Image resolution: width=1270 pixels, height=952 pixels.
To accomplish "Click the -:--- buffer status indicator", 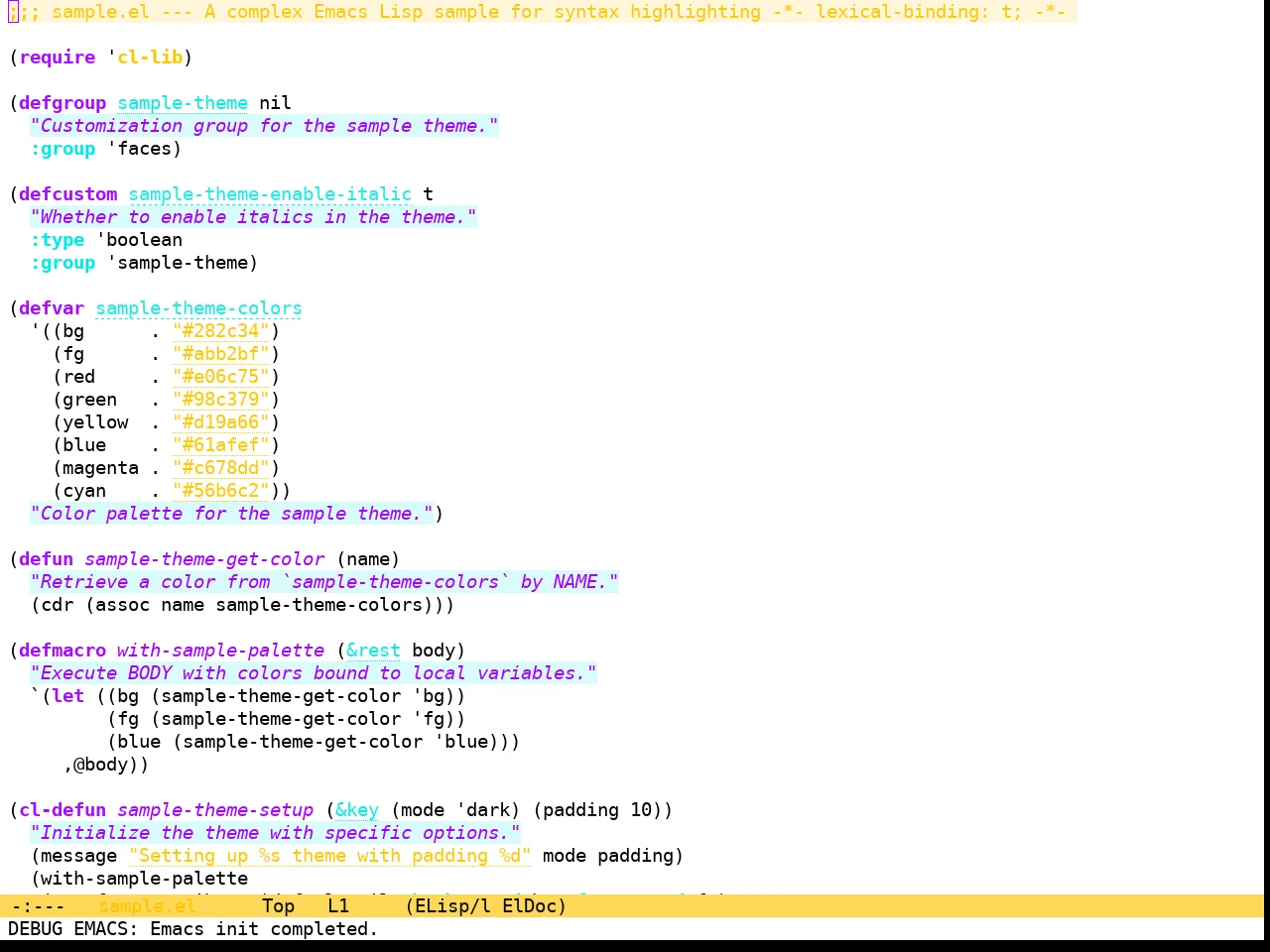I will pyautogui.click(x=38, y=905).
